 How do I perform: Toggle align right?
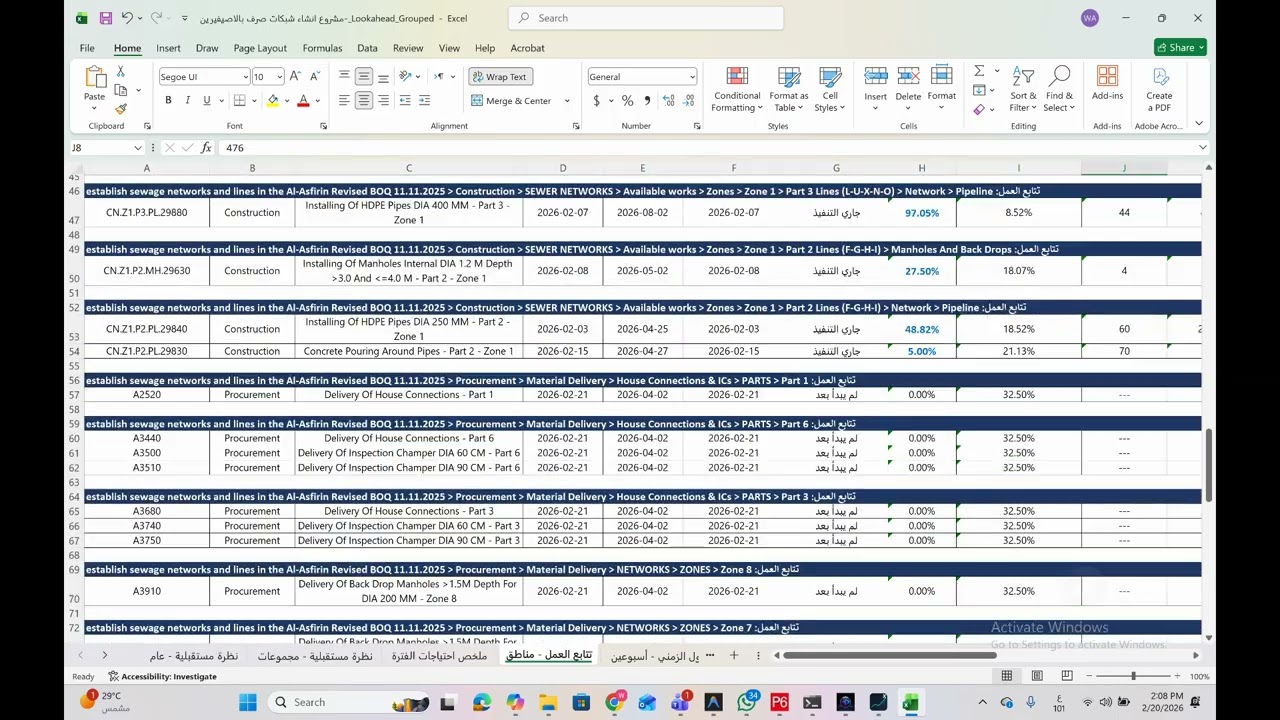pyautogui.click(x=383, y=101)
